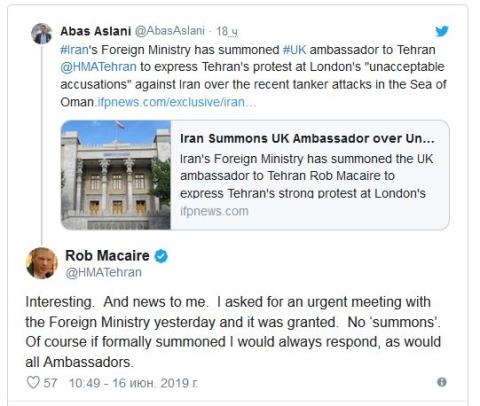The image size is (480, 406).
Task: Open the 10:49 - 16 июн. 2019 timestamp
Action: (133, 383)
